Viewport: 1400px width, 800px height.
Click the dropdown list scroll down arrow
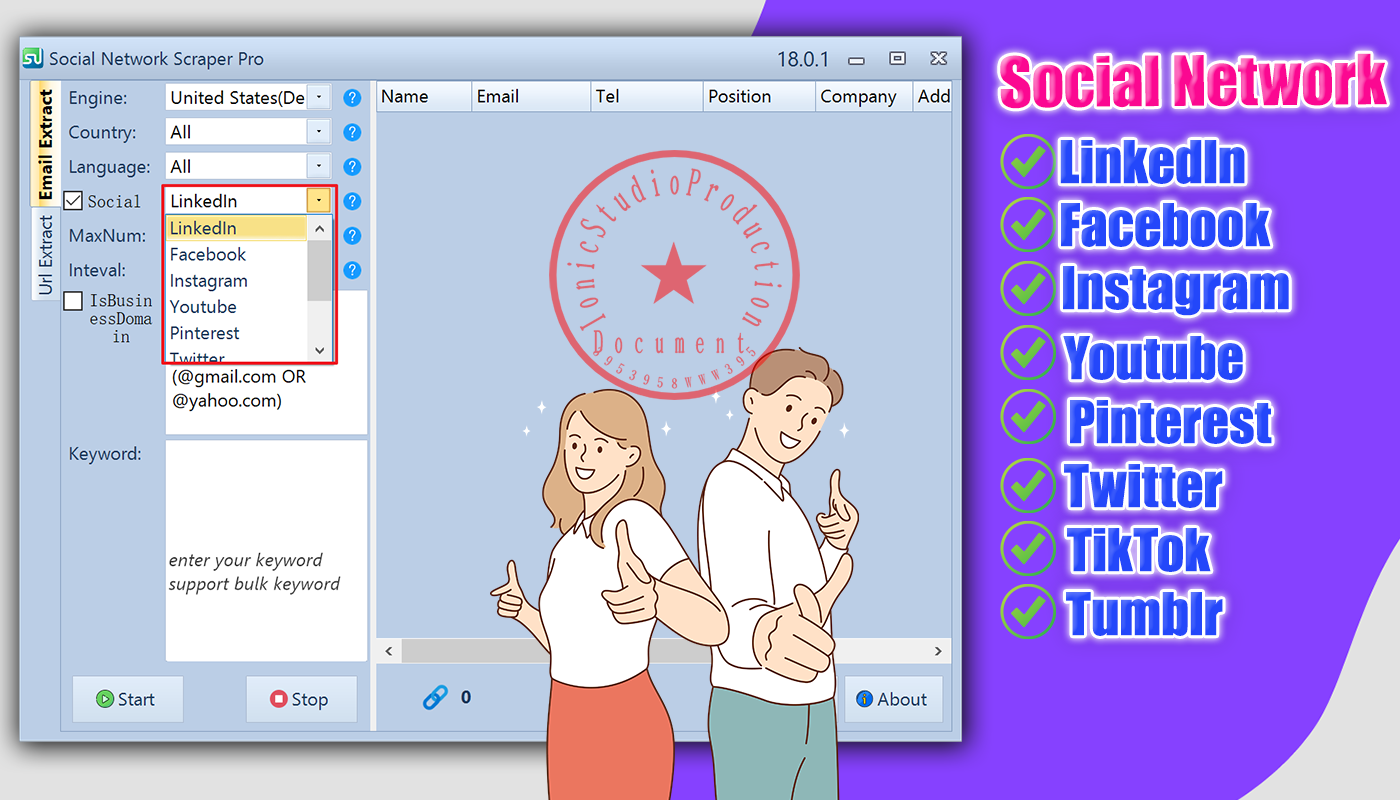click(x=320, y=350)
